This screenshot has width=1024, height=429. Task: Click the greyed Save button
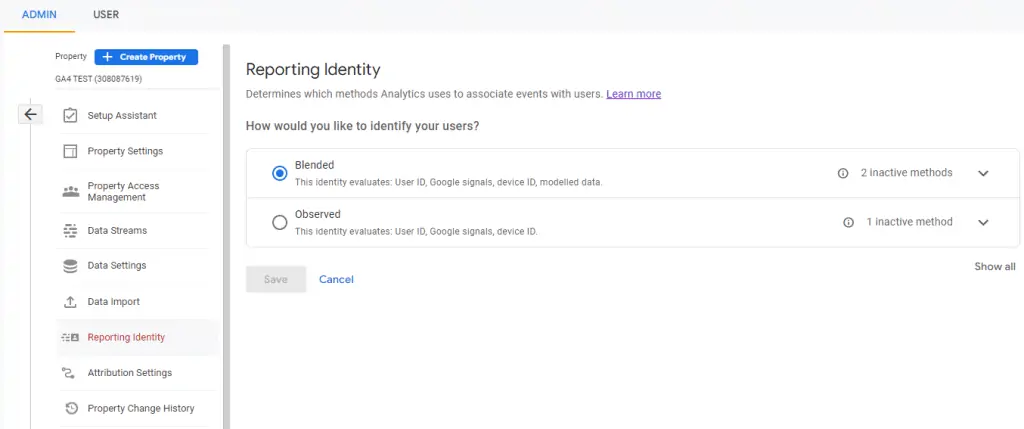pyautogui.click(x=276, y=279)
